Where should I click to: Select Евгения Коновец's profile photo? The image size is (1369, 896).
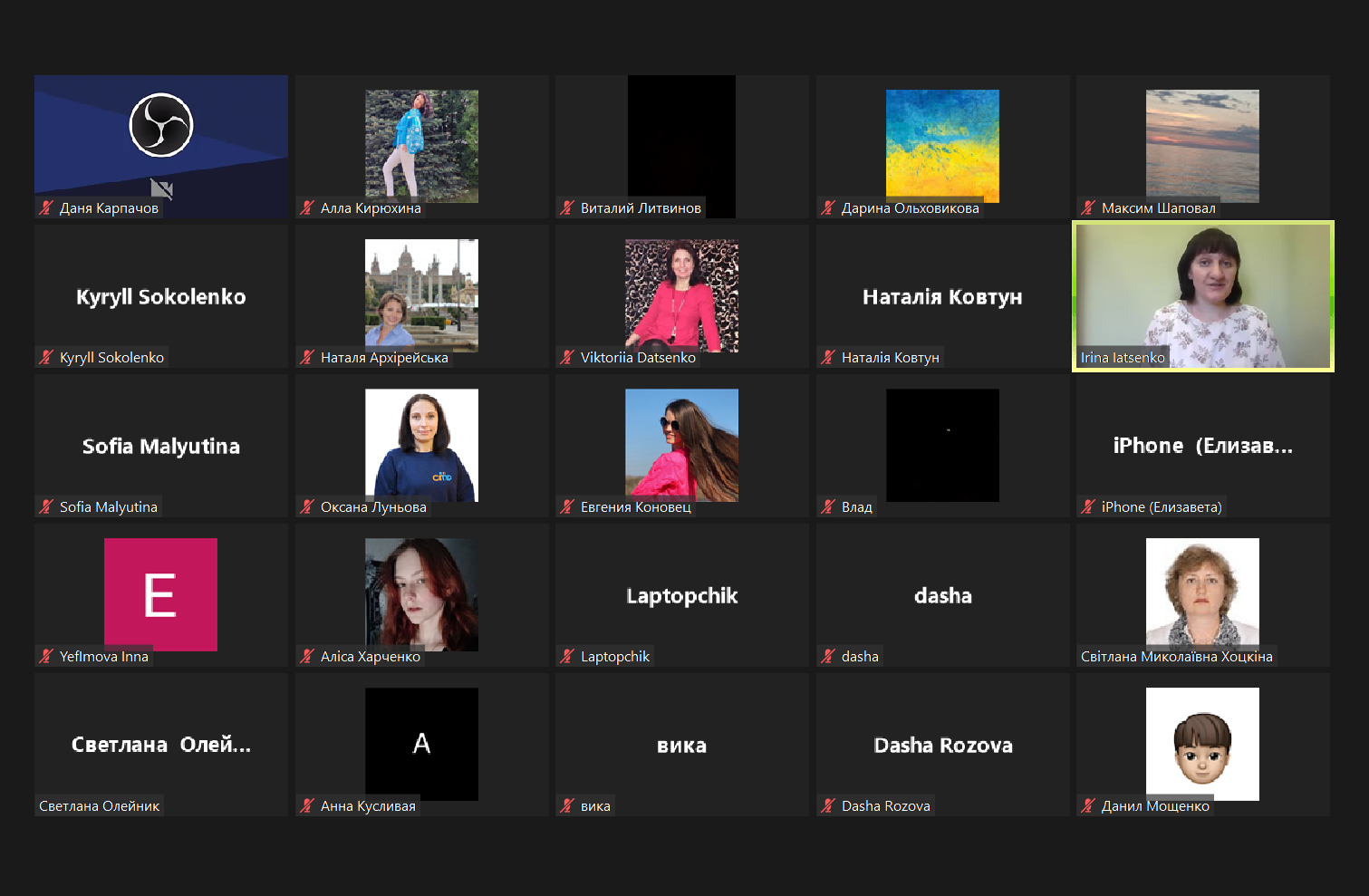681,445
